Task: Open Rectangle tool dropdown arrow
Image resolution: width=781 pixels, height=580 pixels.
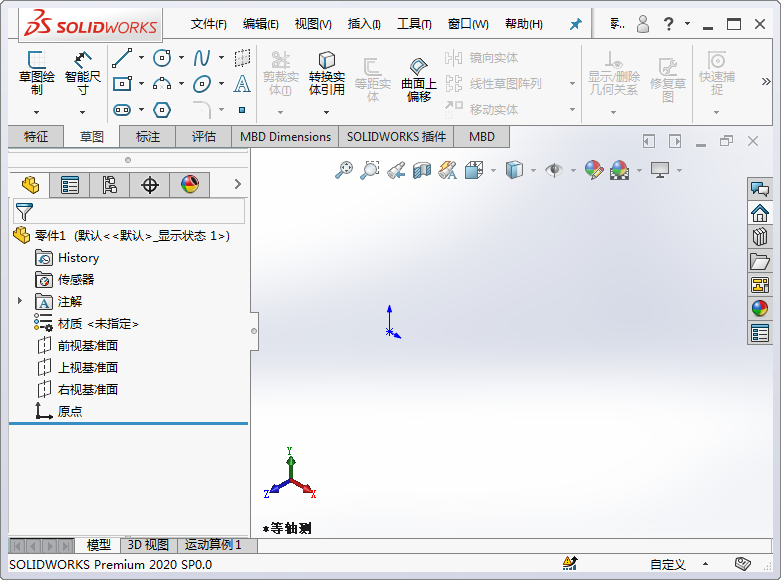Action: click(x=141, y=83)
